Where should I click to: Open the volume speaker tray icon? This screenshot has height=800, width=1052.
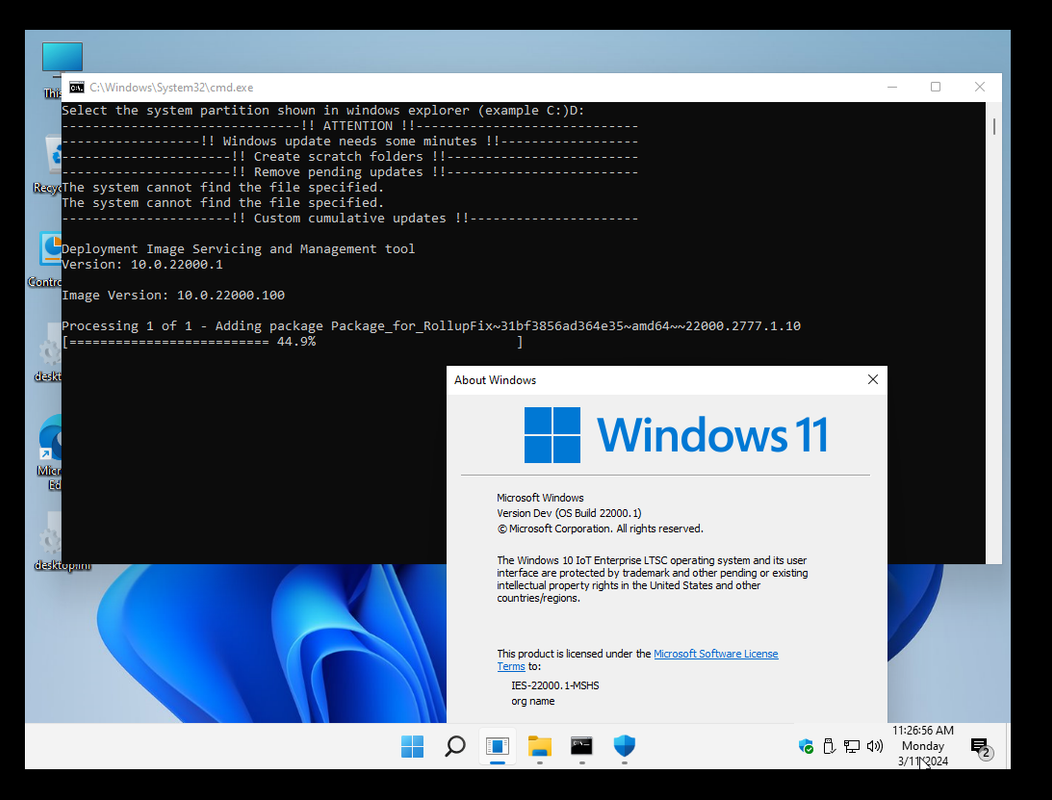pyautogui.click(x=875, y=746)
